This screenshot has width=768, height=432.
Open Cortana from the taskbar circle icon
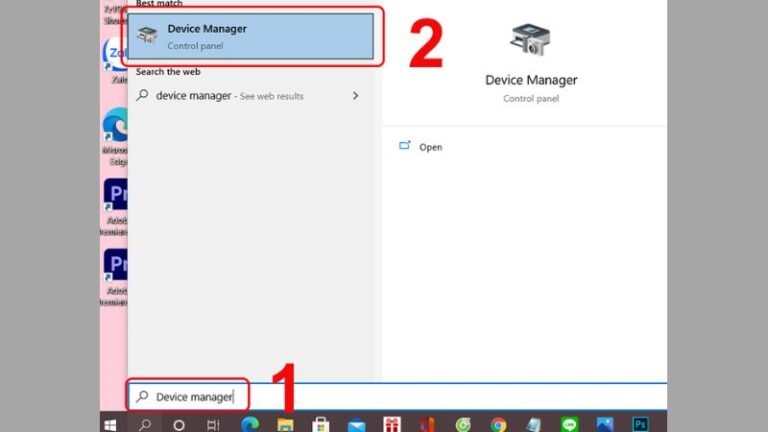point(179,424)
